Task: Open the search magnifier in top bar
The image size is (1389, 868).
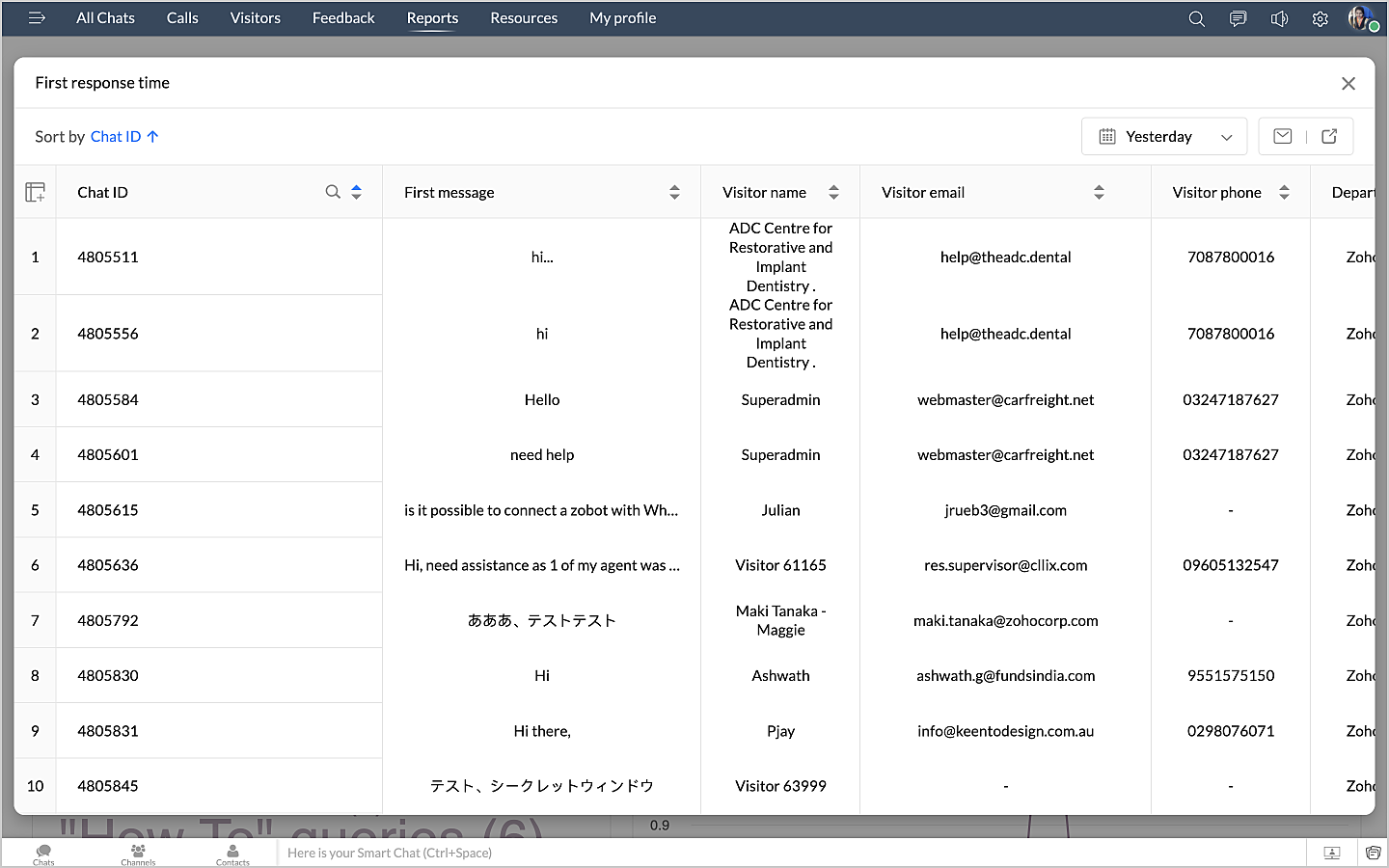Action: pyautogui.click(x=1197, y=18)
